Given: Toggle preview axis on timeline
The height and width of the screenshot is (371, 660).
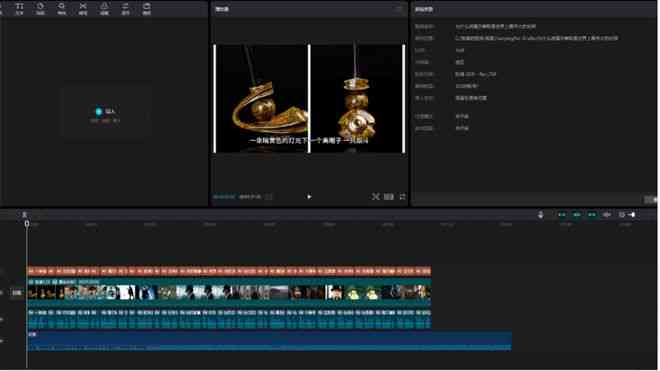Looking at the screenshot, I should pos(607,215).
